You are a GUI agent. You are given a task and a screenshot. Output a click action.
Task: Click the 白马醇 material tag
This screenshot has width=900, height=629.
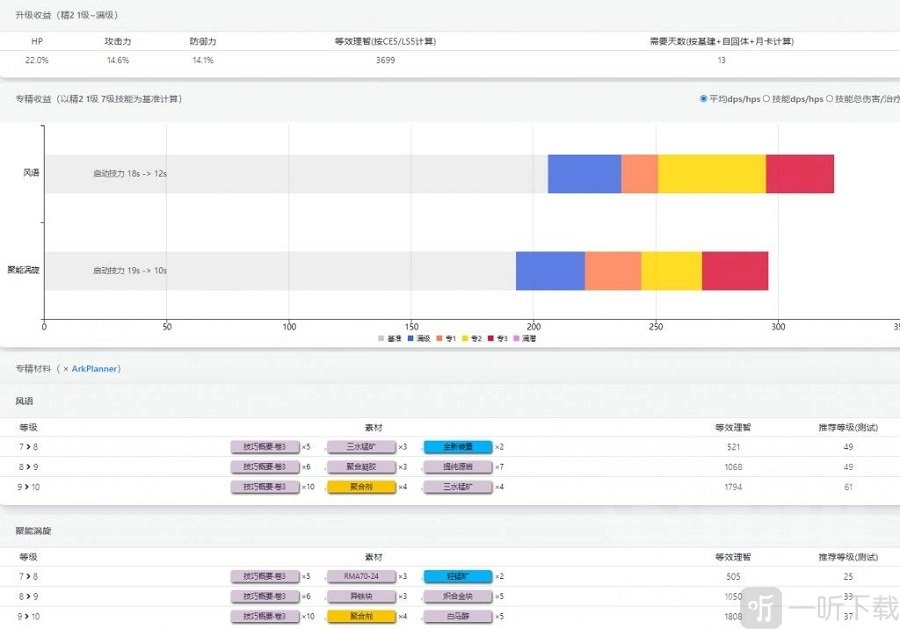pos(457,616)
